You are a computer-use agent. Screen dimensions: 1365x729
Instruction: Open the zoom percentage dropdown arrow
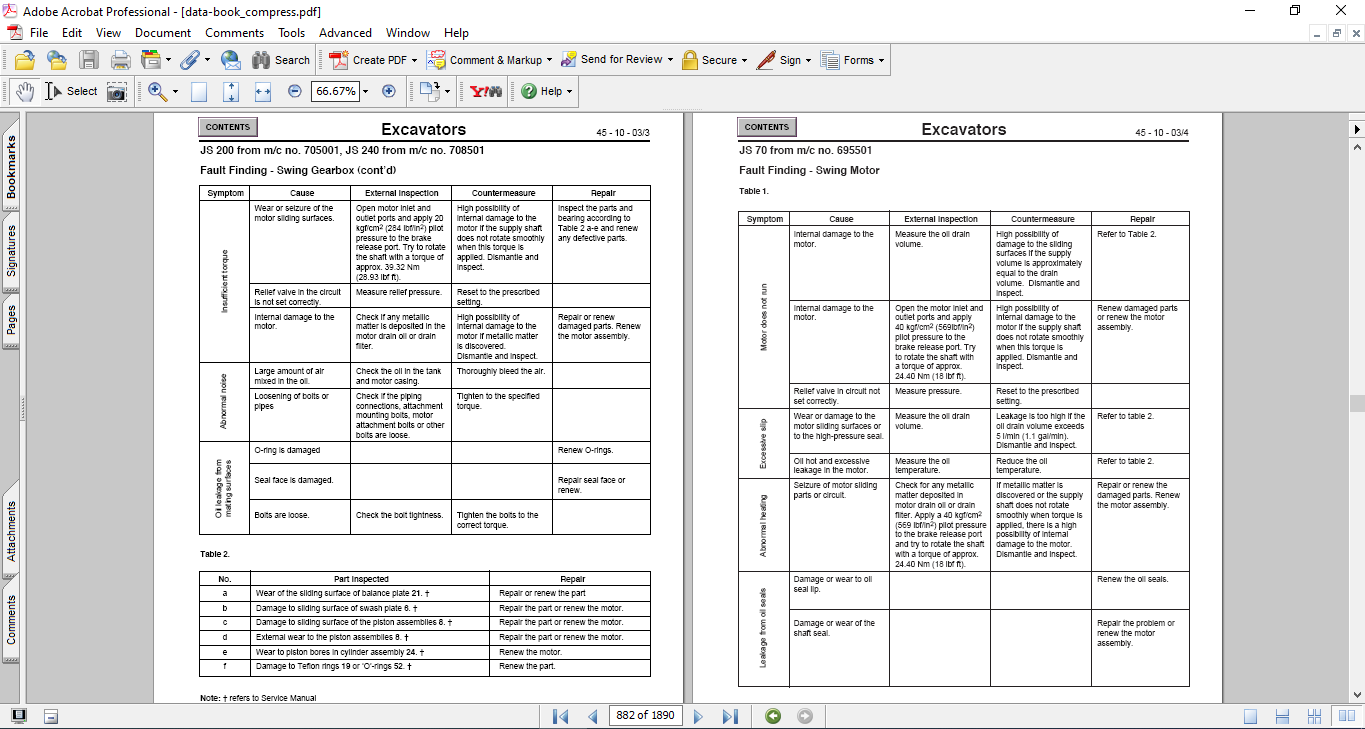366,92
